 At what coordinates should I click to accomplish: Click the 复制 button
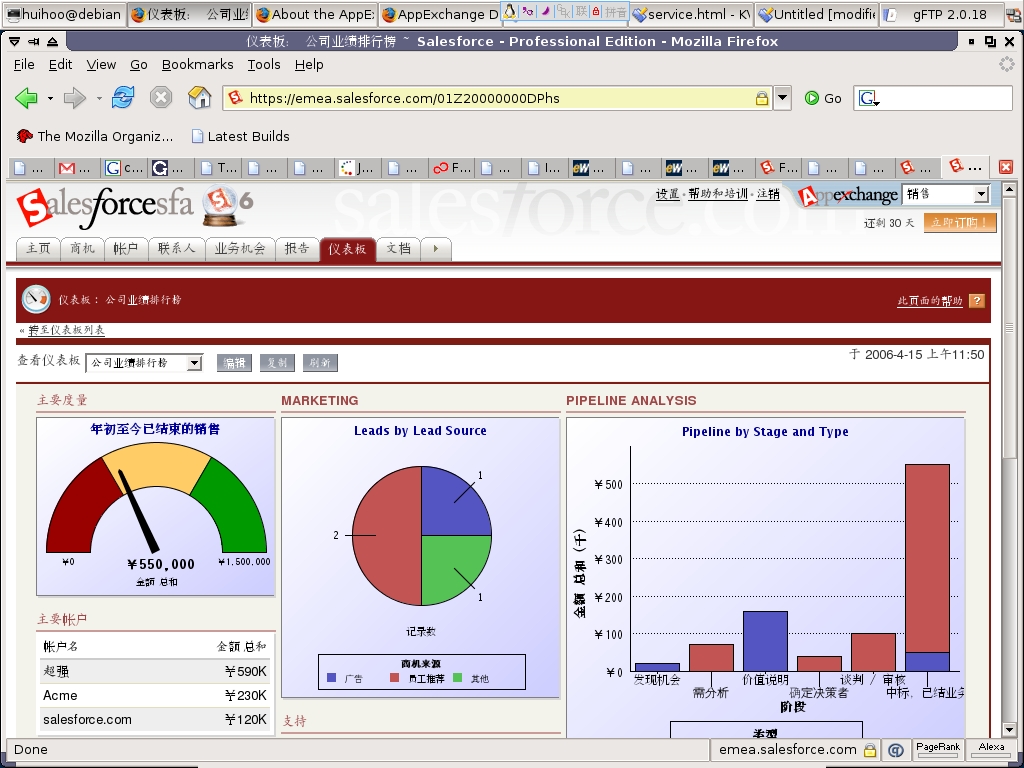point(278,362)
